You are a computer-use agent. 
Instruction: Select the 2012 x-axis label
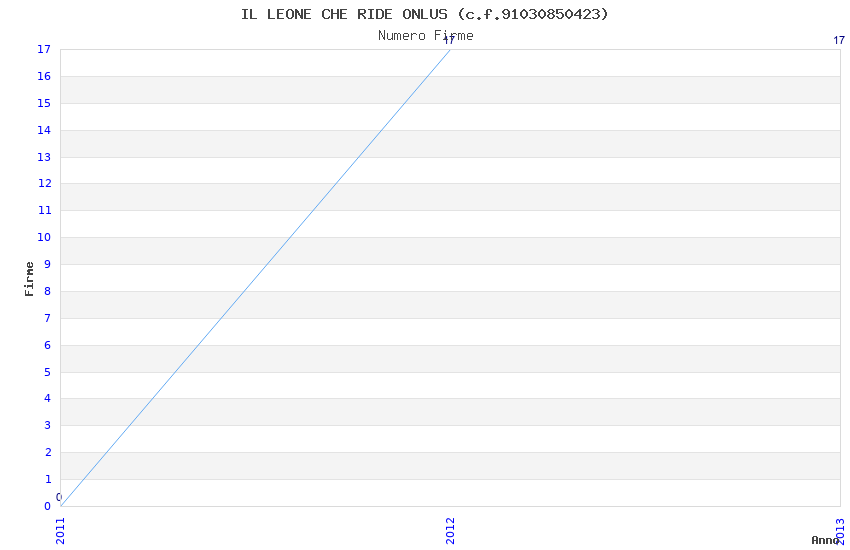click(x=450, y=530)
